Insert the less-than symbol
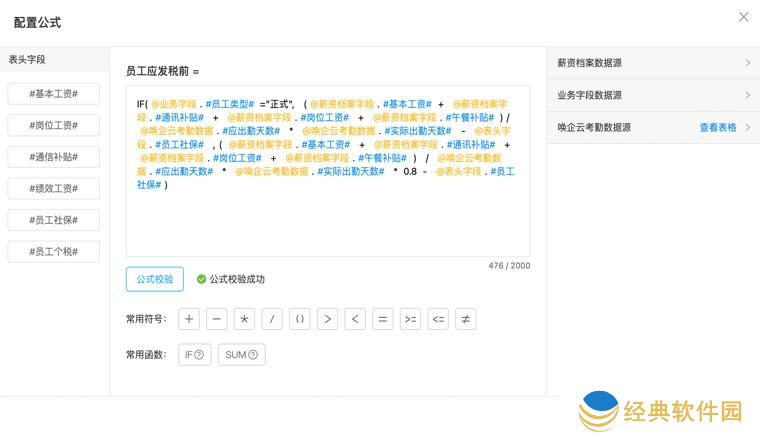The height and width of the screenshot is (437, 760). pyautogui.click(x=355, y=319)
